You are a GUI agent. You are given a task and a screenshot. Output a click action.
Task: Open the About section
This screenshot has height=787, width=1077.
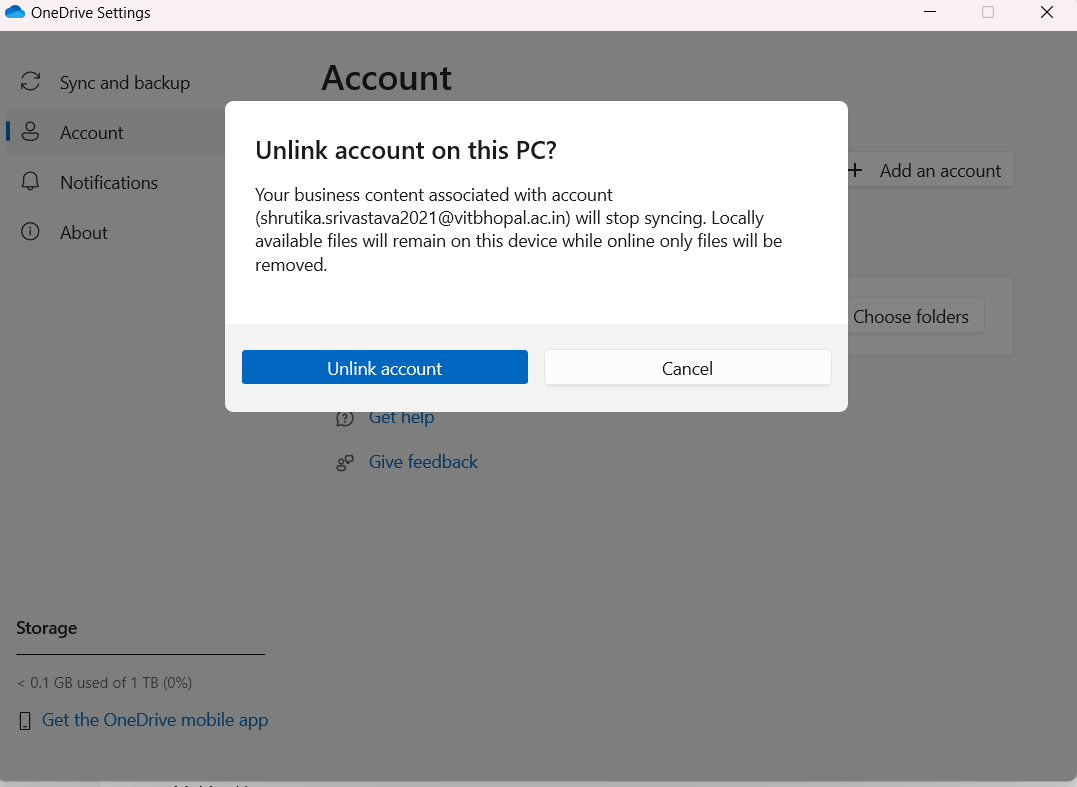(84, 233)
